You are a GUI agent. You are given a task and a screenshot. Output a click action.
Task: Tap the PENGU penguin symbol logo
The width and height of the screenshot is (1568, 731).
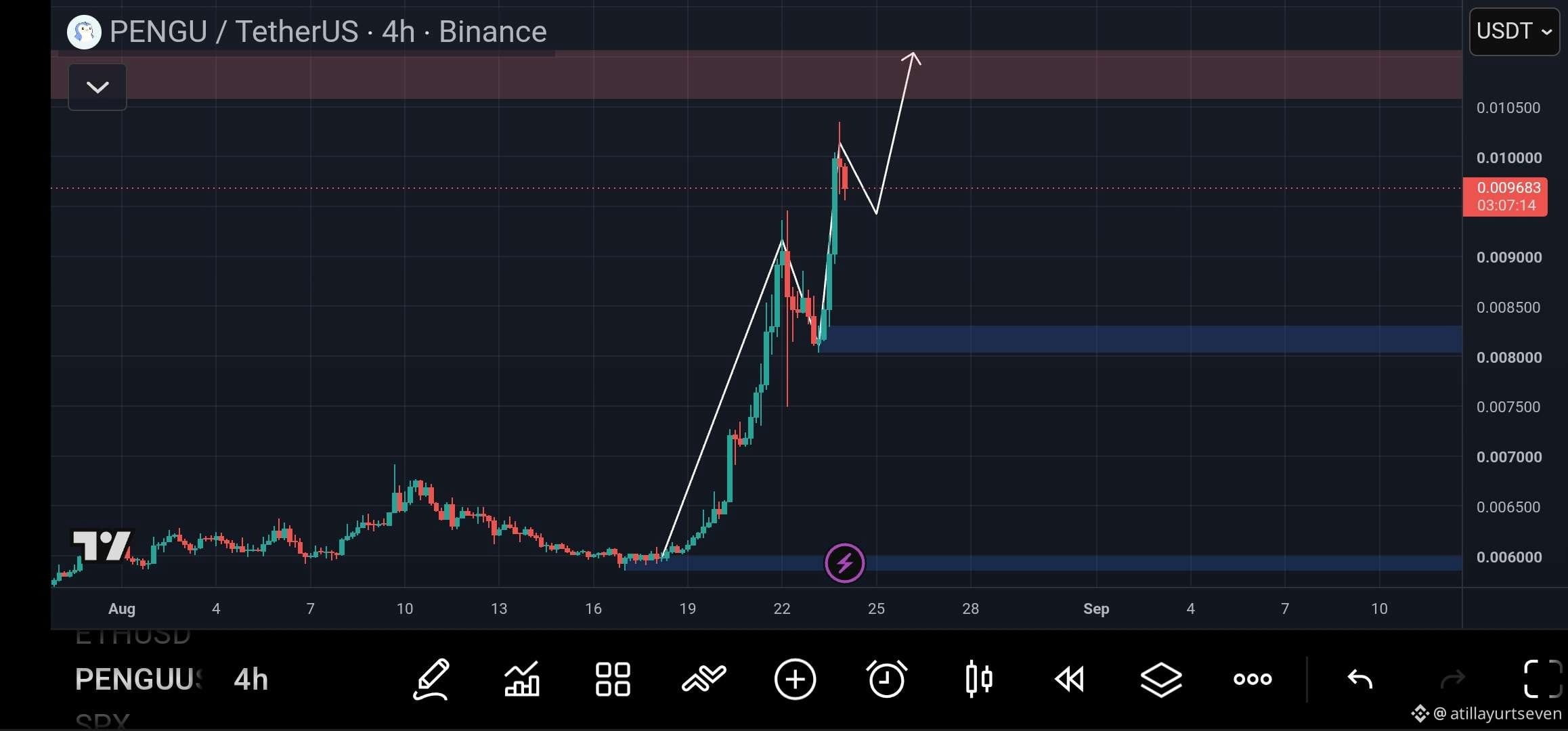pos(84,32)
